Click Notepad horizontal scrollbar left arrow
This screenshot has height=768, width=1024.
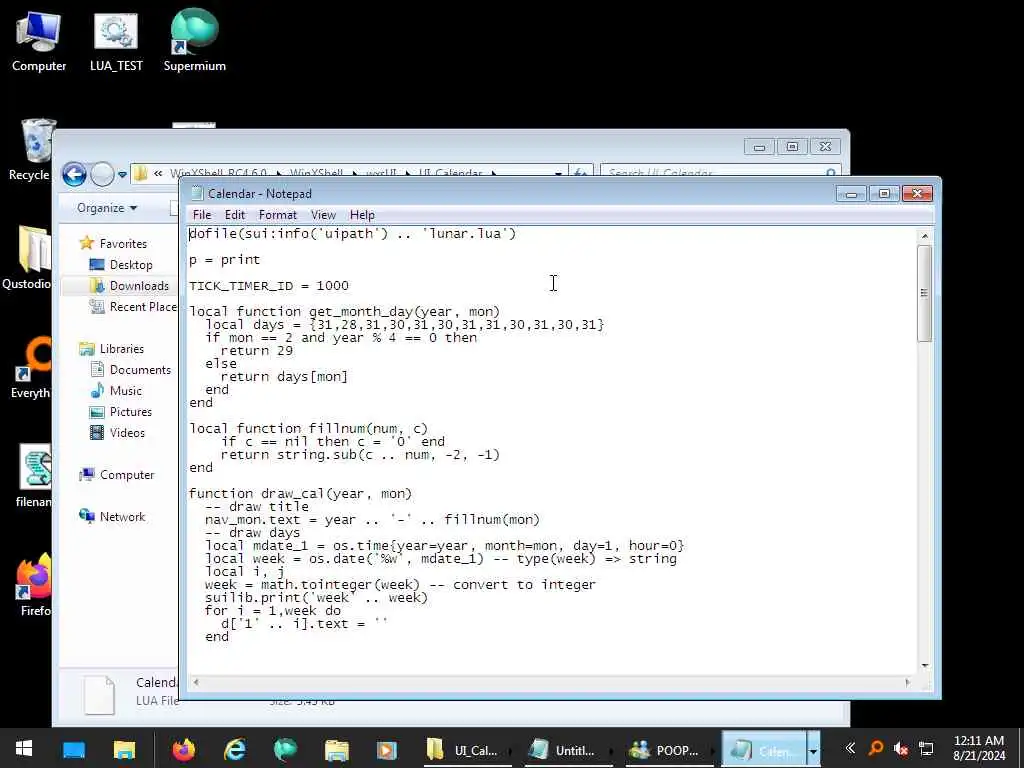click(x=195, y=682)
